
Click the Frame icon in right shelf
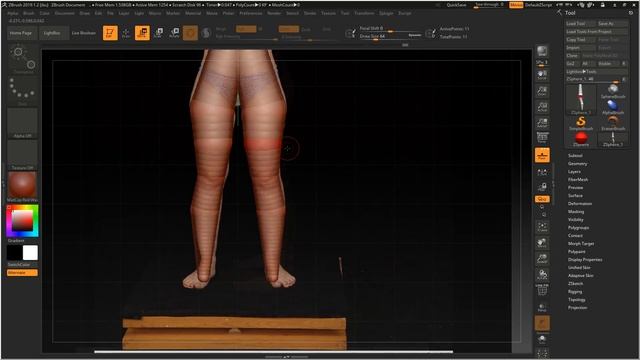542,227
